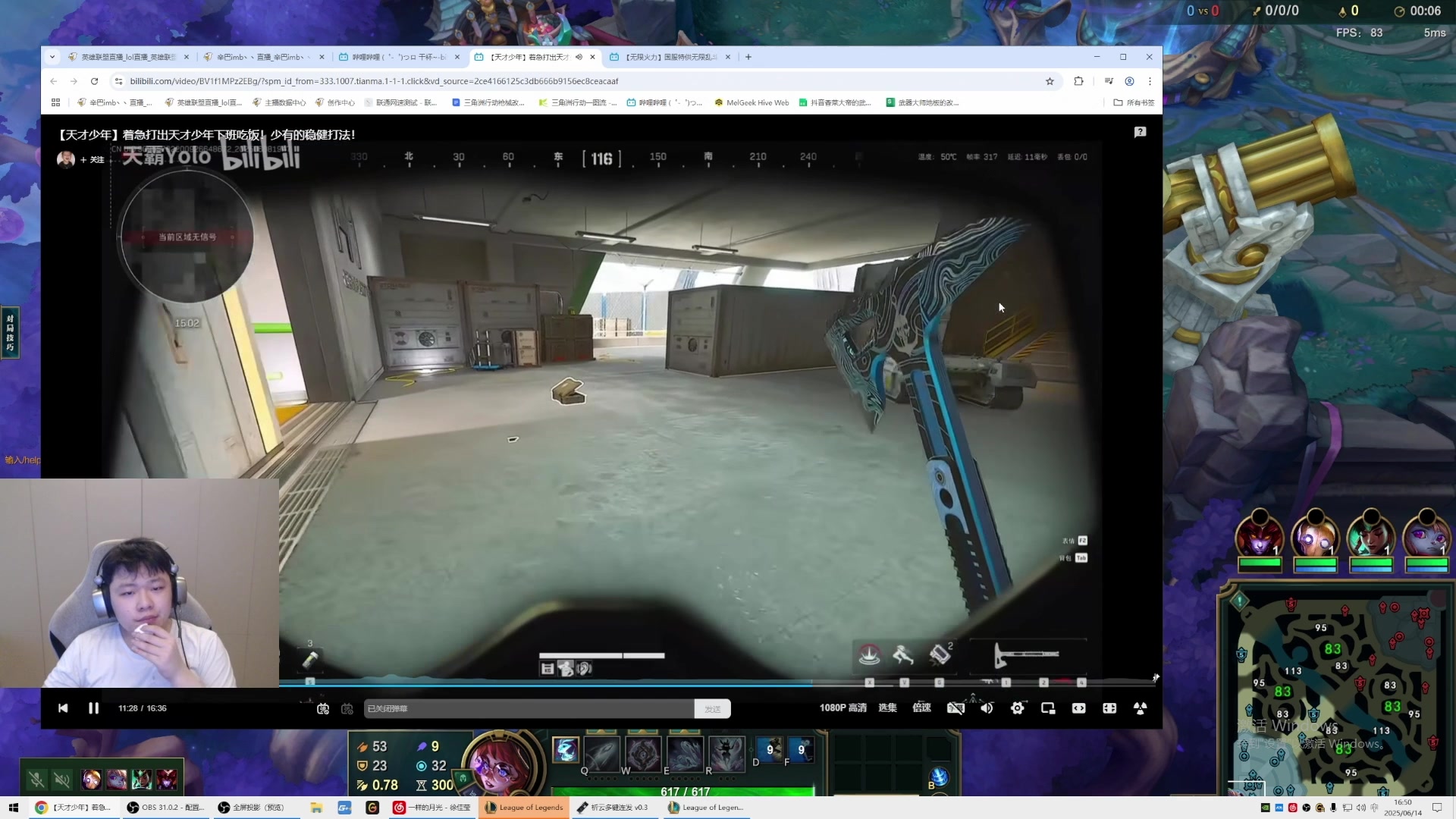Open the player settings gear
The image size is (1456, 819).
pyautogui.click(x=1018, y=708)
